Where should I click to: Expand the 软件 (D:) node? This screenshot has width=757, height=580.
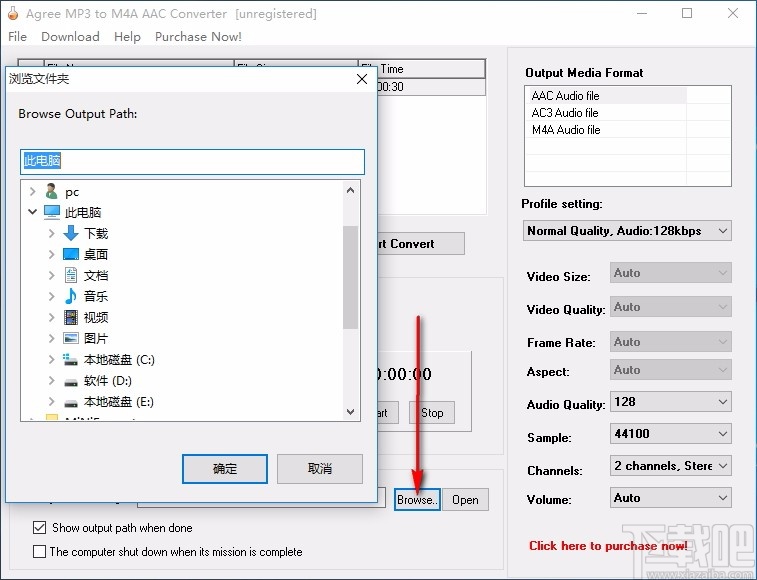52,381
